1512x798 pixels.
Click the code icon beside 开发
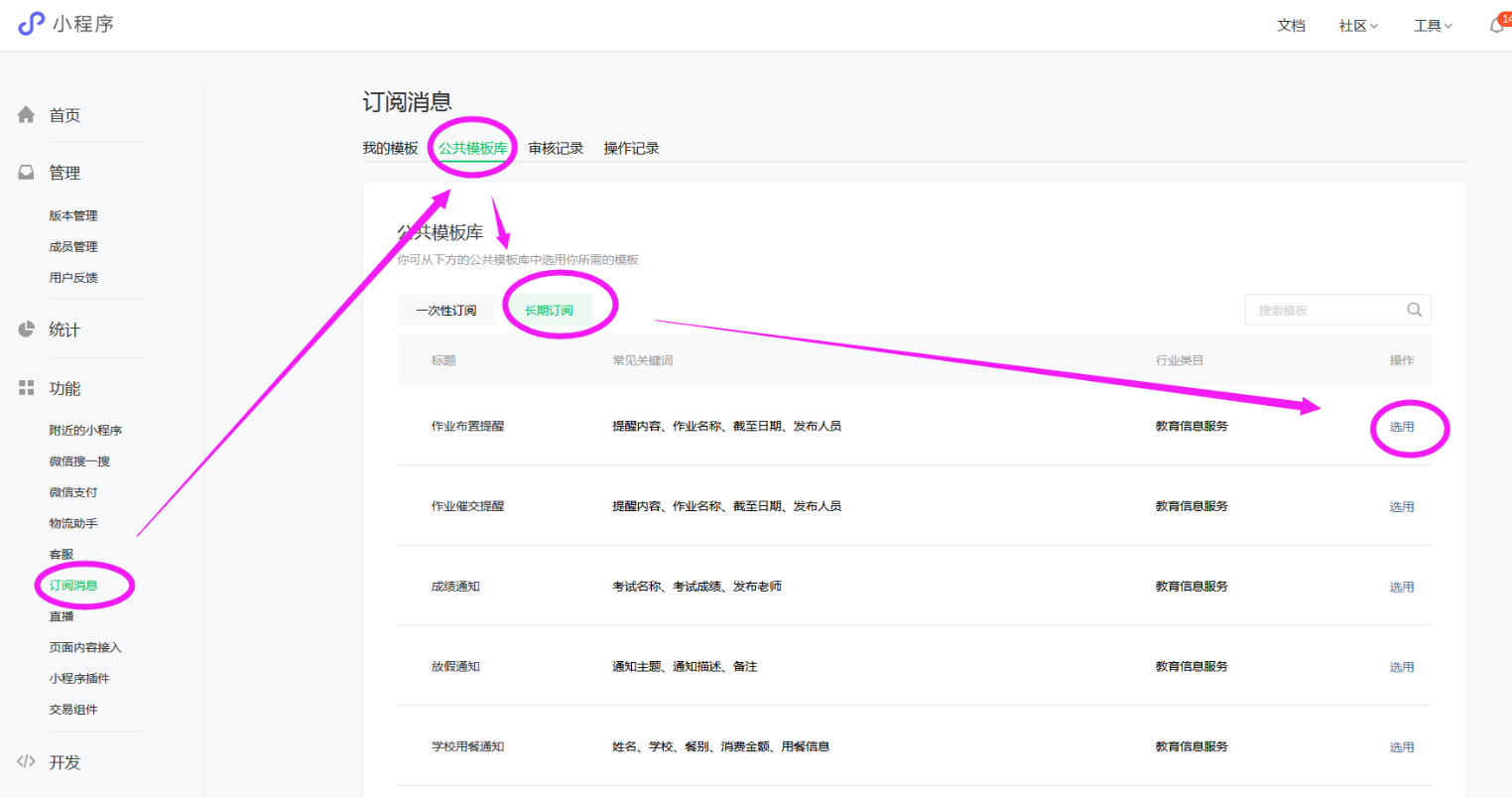(27, 761)
